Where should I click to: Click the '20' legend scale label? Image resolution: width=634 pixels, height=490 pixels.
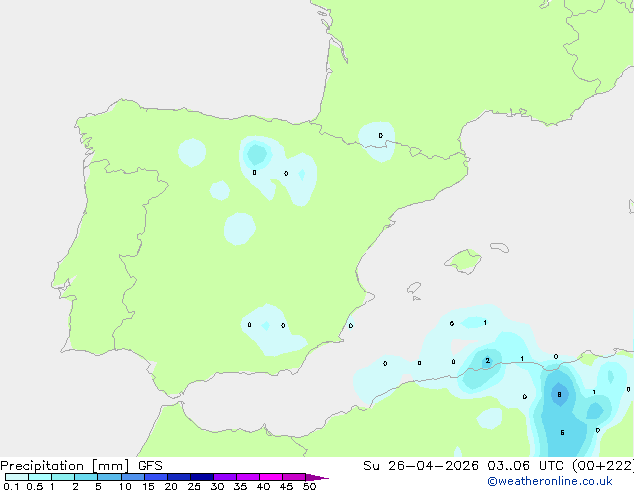tap(171, 486)
